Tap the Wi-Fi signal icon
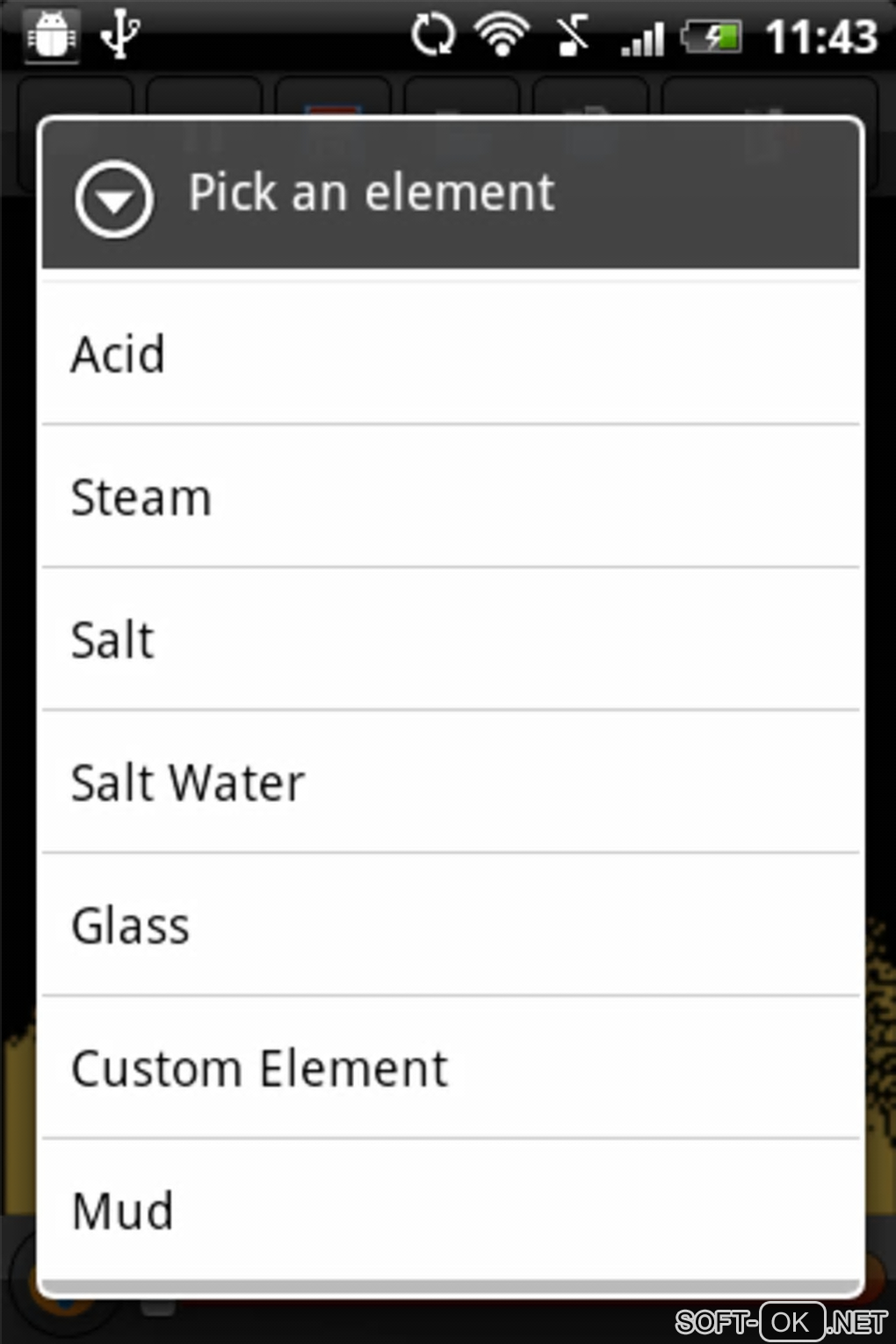The height and width of the screenshot is (1344, 896). coord(502,35)
